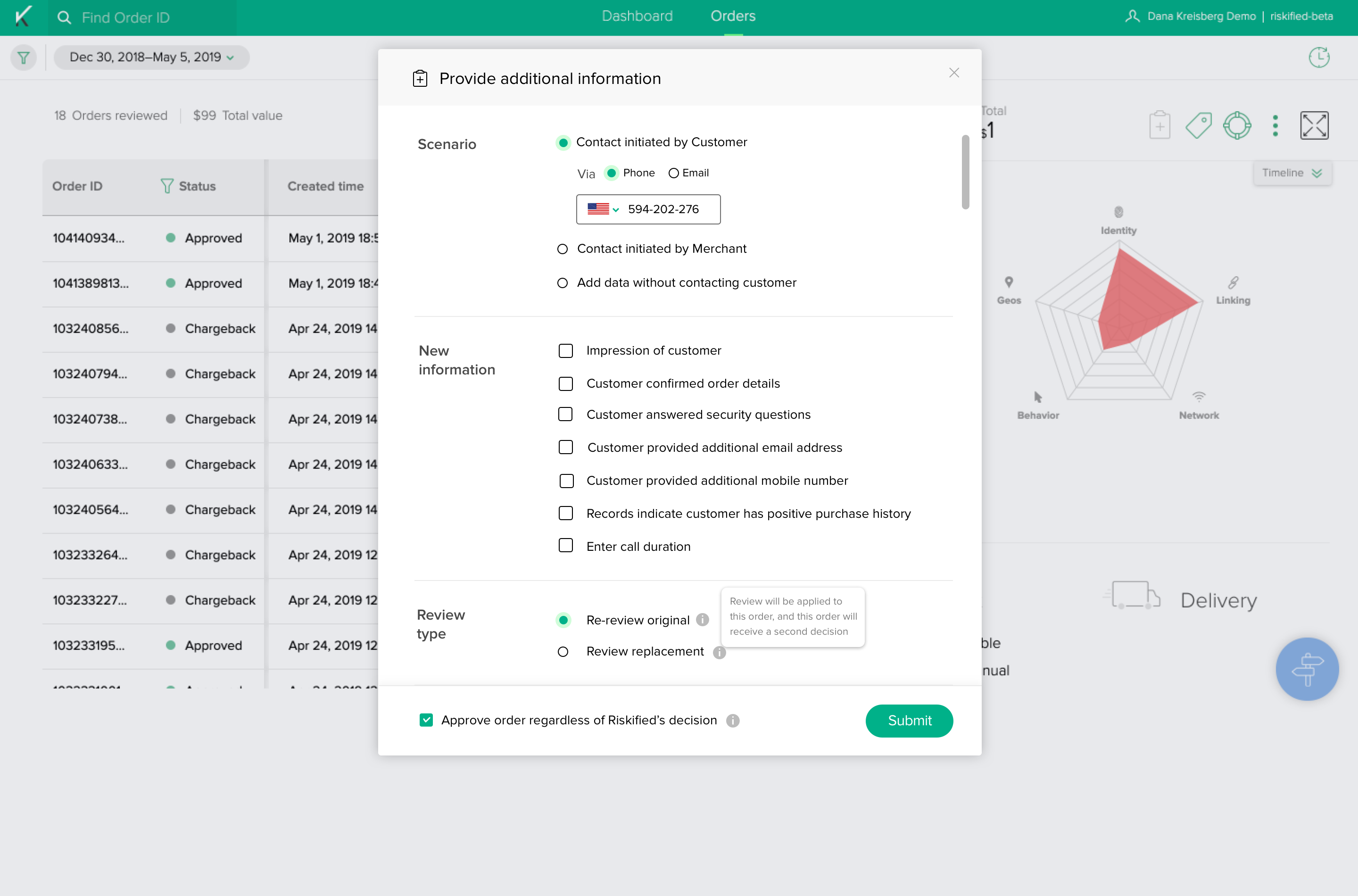
Task: Open order row 103240856...
Action: click(210, 329)
